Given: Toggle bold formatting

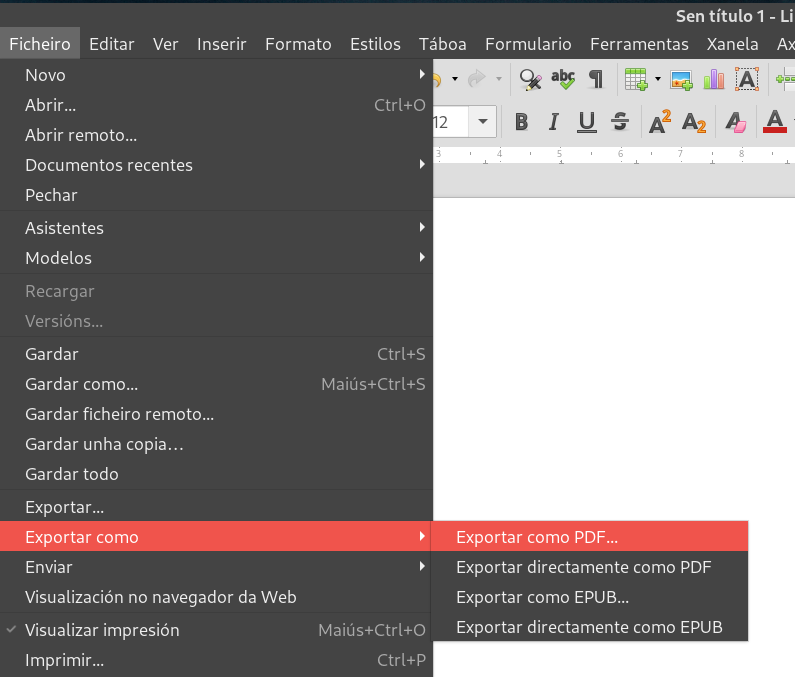Looking at the screenshot, I should coord(521,122).
